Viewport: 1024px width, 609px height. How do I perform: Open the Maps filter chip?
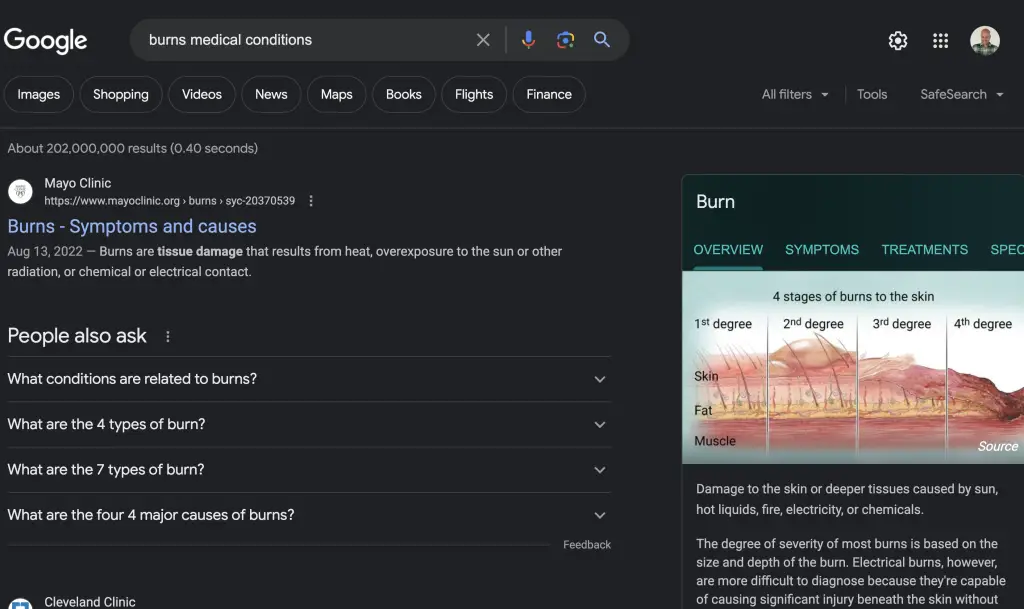(336, 95)
